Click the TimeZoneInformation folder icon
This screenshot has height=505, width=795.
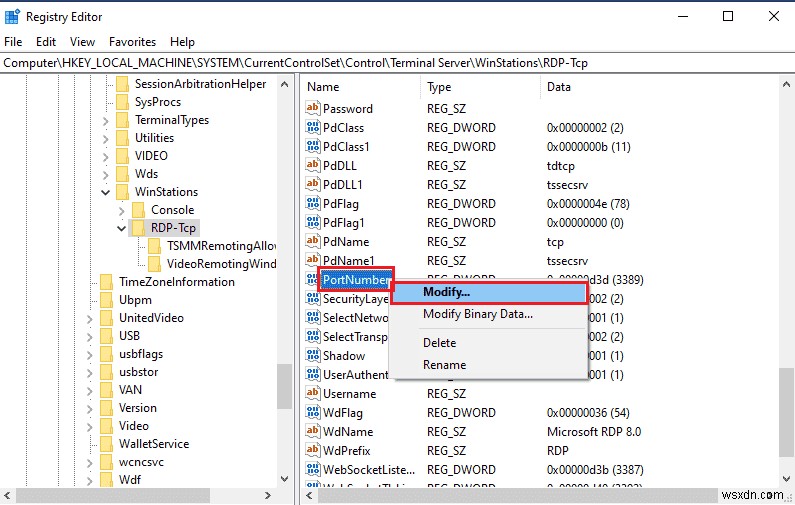106,281
